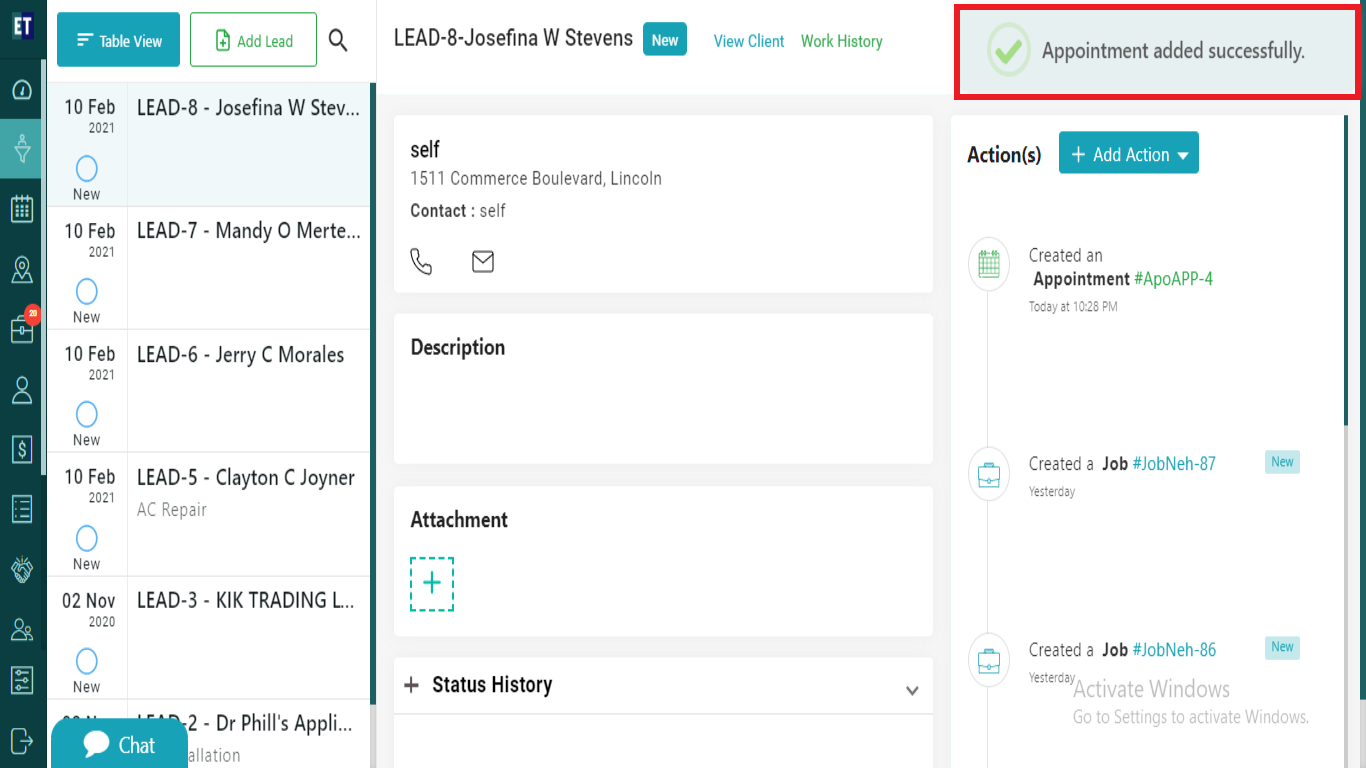Viewport: 1366px width, 768px height.
Task: Open the single person icon in sidebar
Action: tap(22, 390)
